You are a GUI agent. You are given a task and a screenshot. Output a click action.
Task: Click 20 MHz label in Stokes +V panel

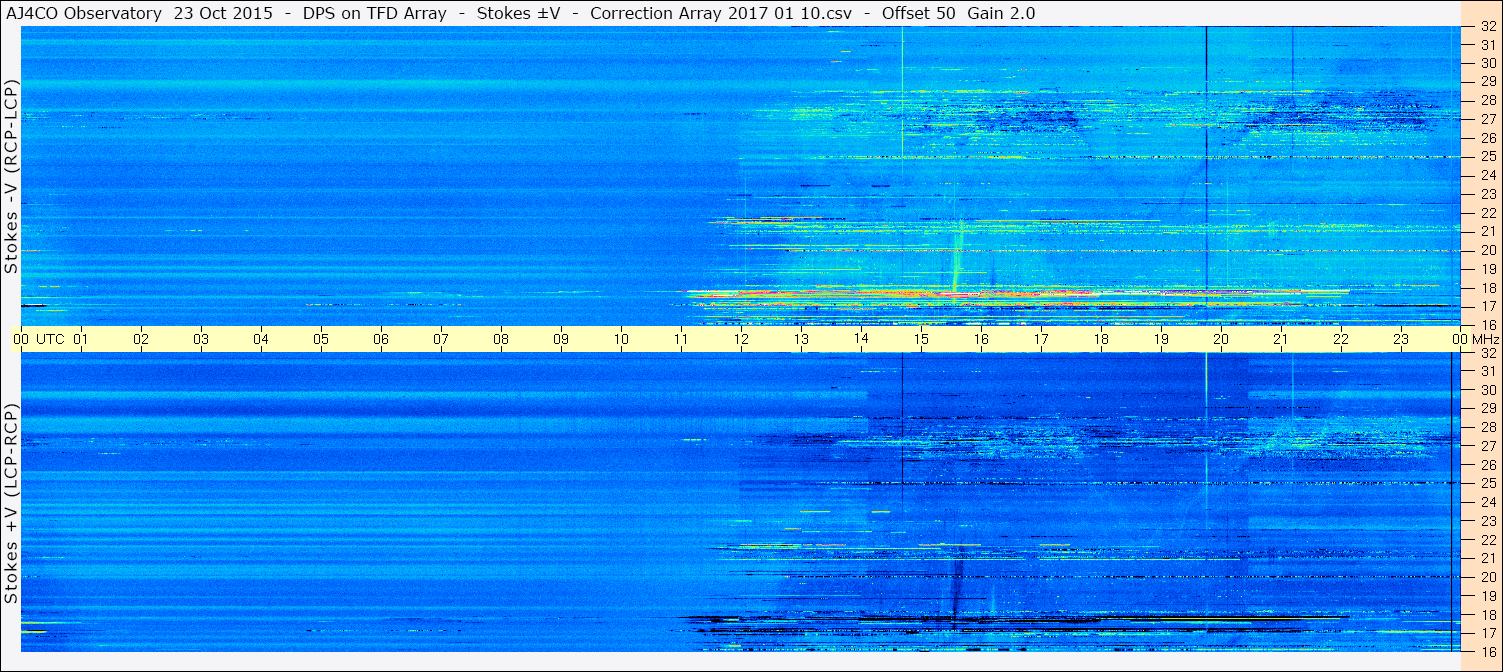tap(1488, 576)
